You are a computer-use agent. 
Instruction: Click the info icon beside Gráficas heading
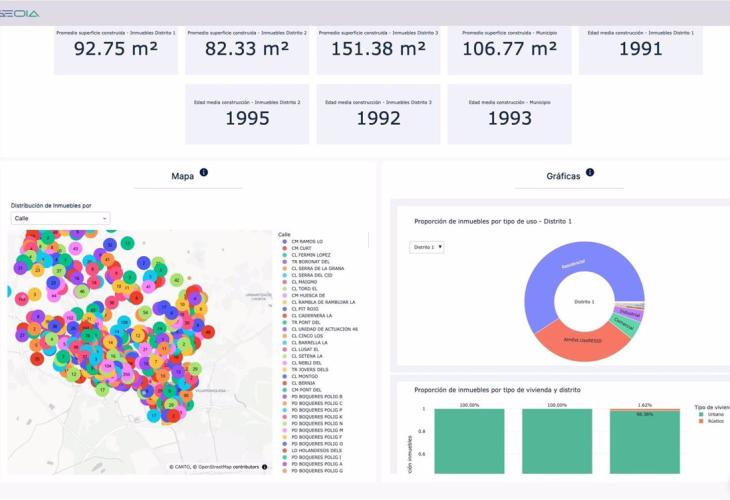[x=590, y=172]
